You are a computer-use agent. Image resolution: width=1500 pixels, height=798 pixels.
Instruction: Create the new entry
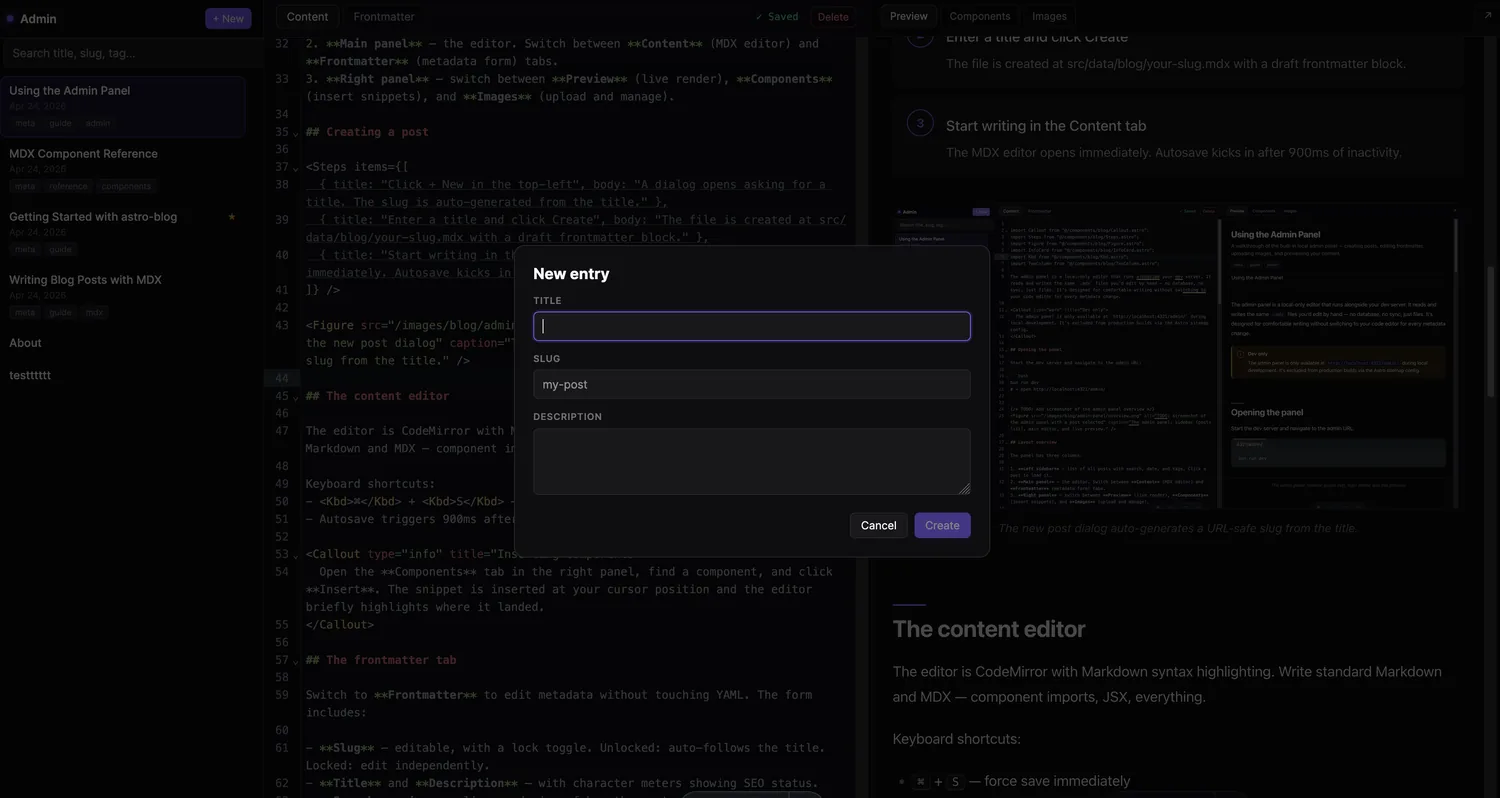pyautogui.click(x=941, y=525)
